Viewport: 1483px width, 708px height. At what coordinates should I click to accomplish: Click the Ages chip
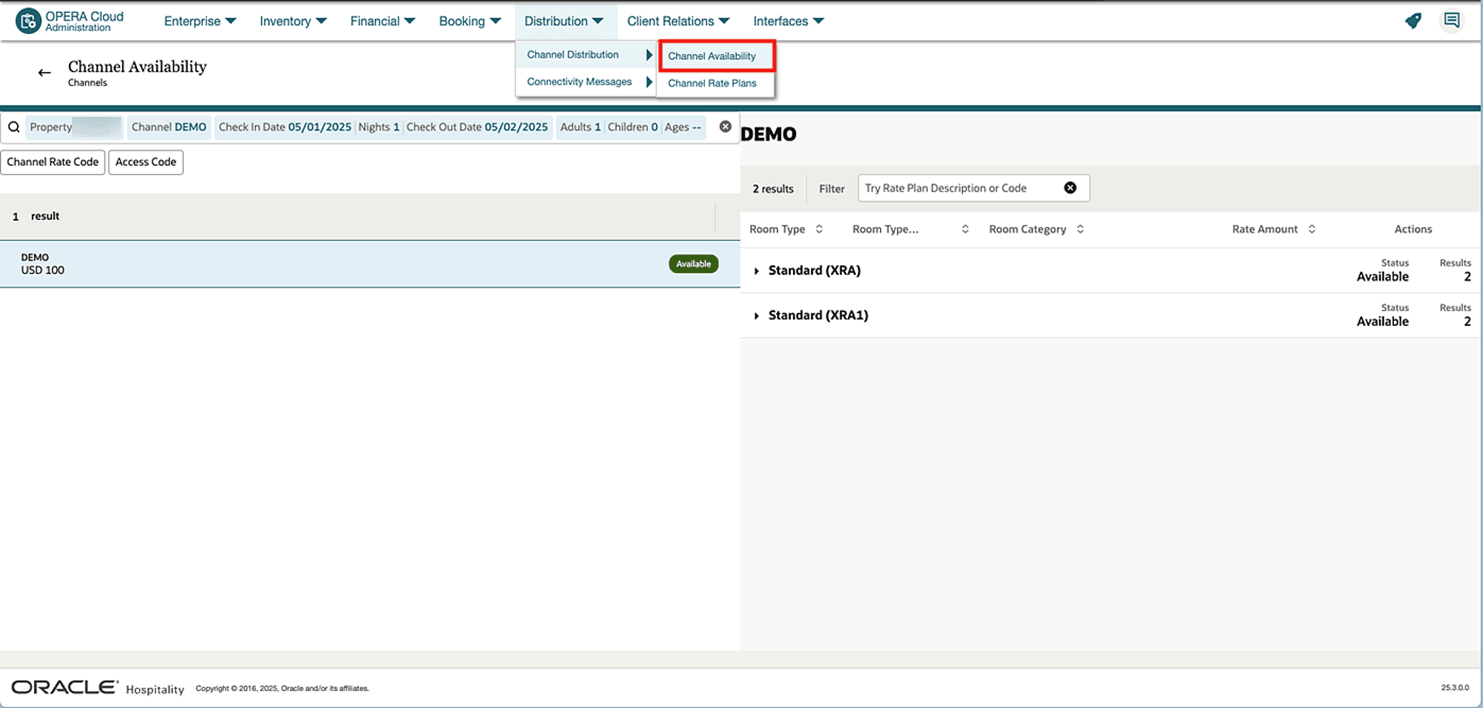pyautogui.click(x=684, y=127)
